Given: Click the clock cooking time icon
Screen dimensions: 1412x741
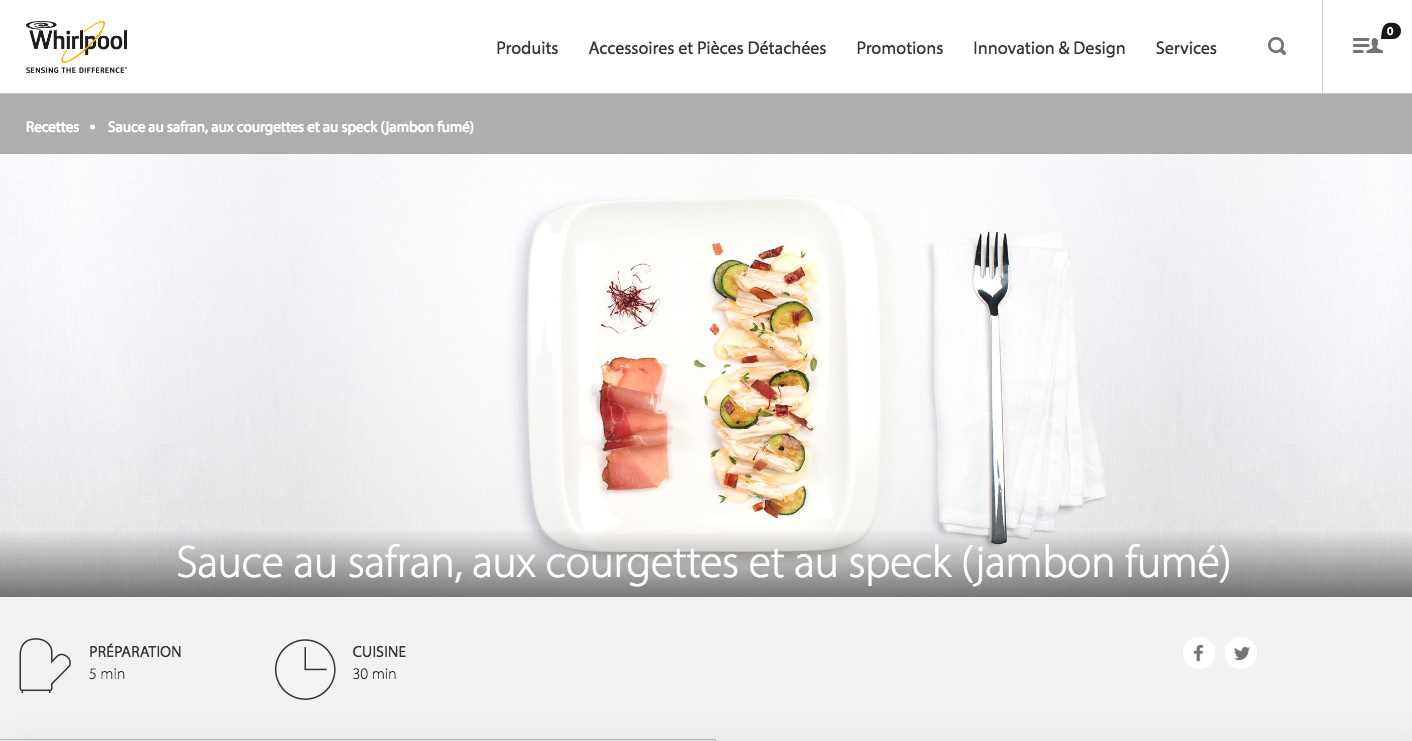Looking at the screenshot, I should (x=305, y=669).
